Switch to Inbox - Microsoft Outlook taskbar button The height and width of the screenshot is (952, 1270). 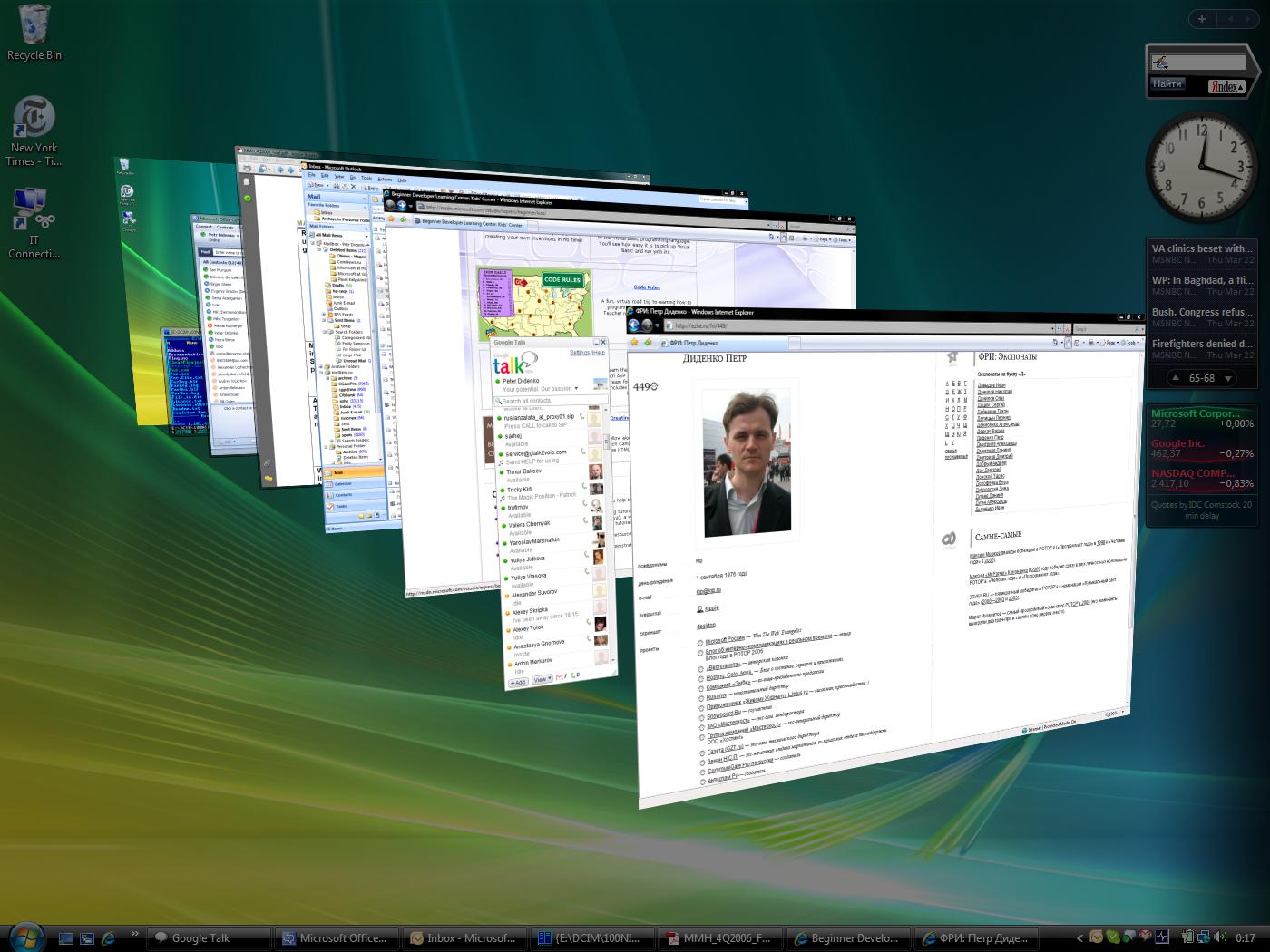[465, 938]
